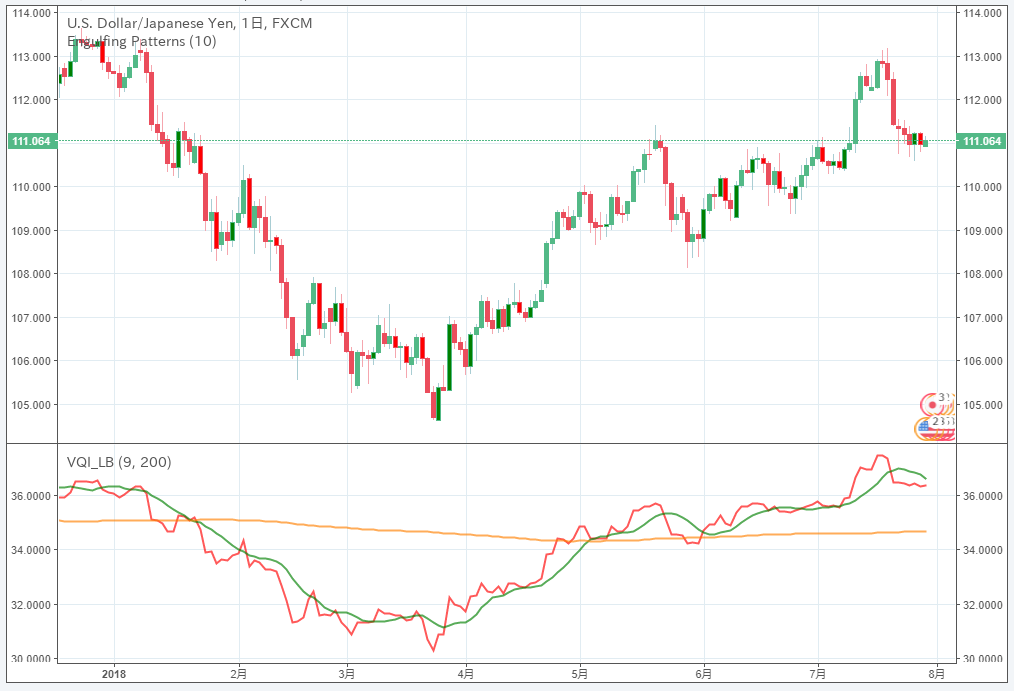Click the 105.000 label on left price scale
The height and width of the screenshot is (691, 1014).
[x=30, y=405]
